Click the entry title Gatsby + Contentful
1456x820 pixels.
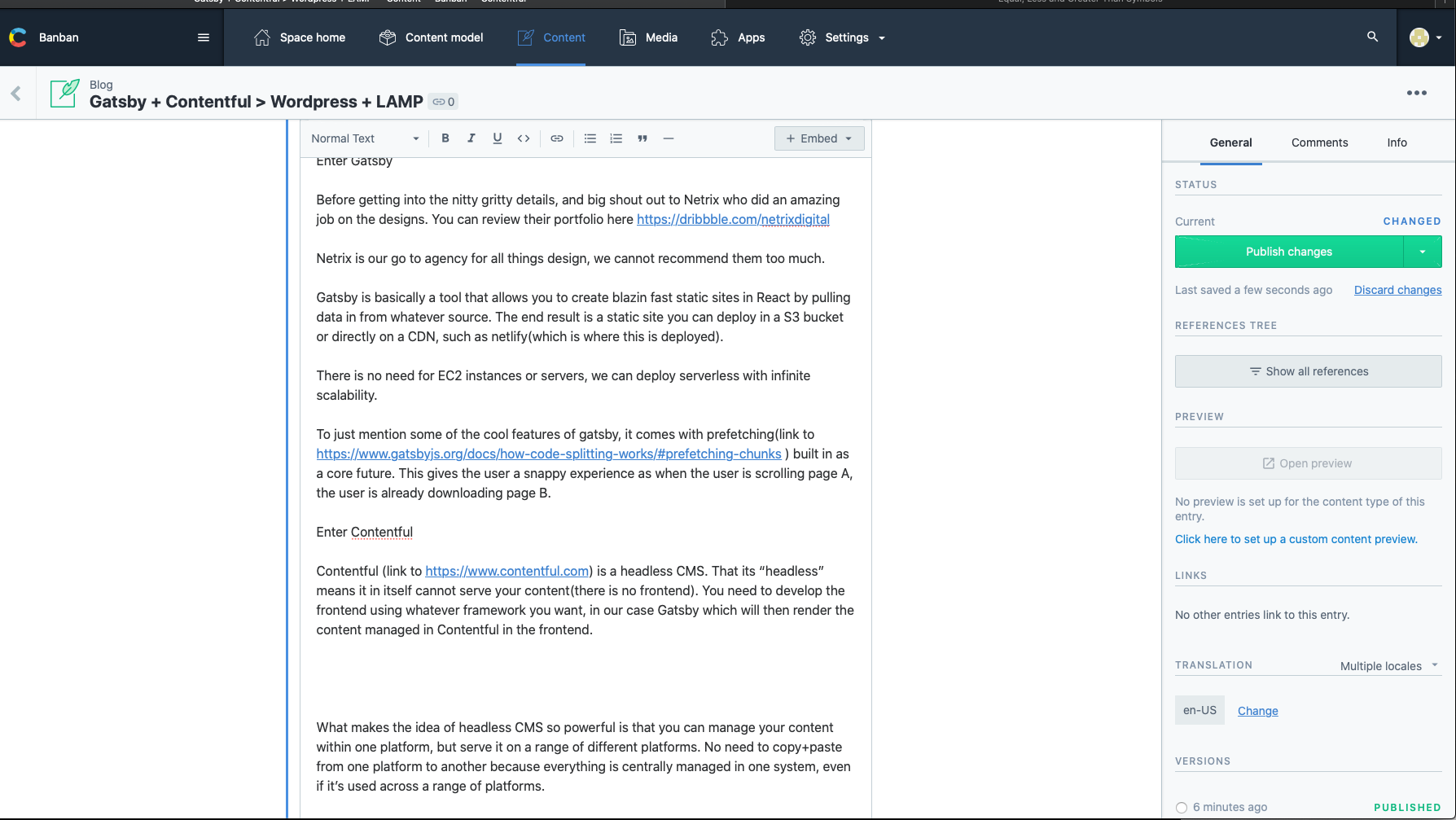257,102
